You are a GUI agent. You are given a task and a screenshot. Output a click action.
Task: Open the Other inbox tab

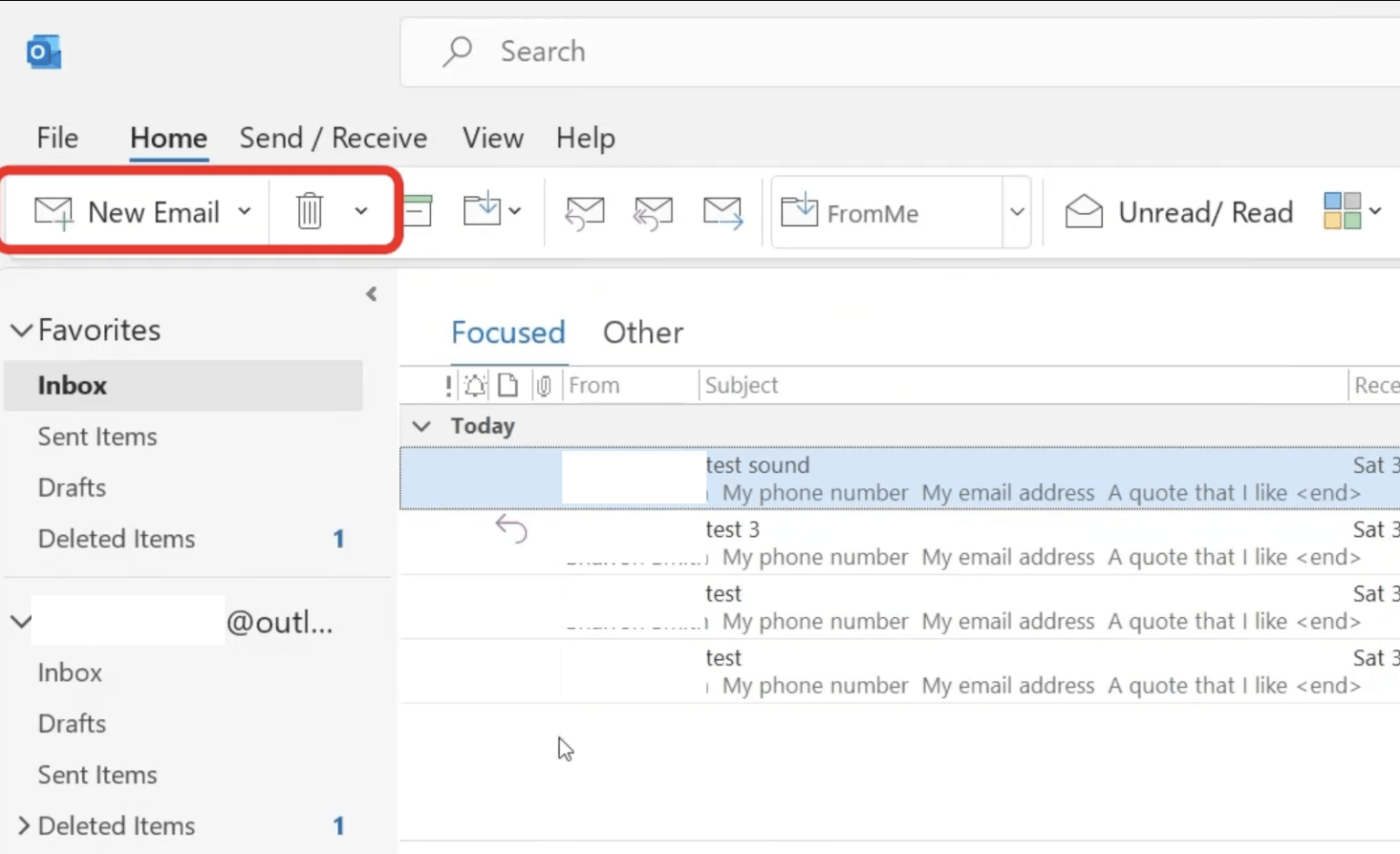click(643, 332)
